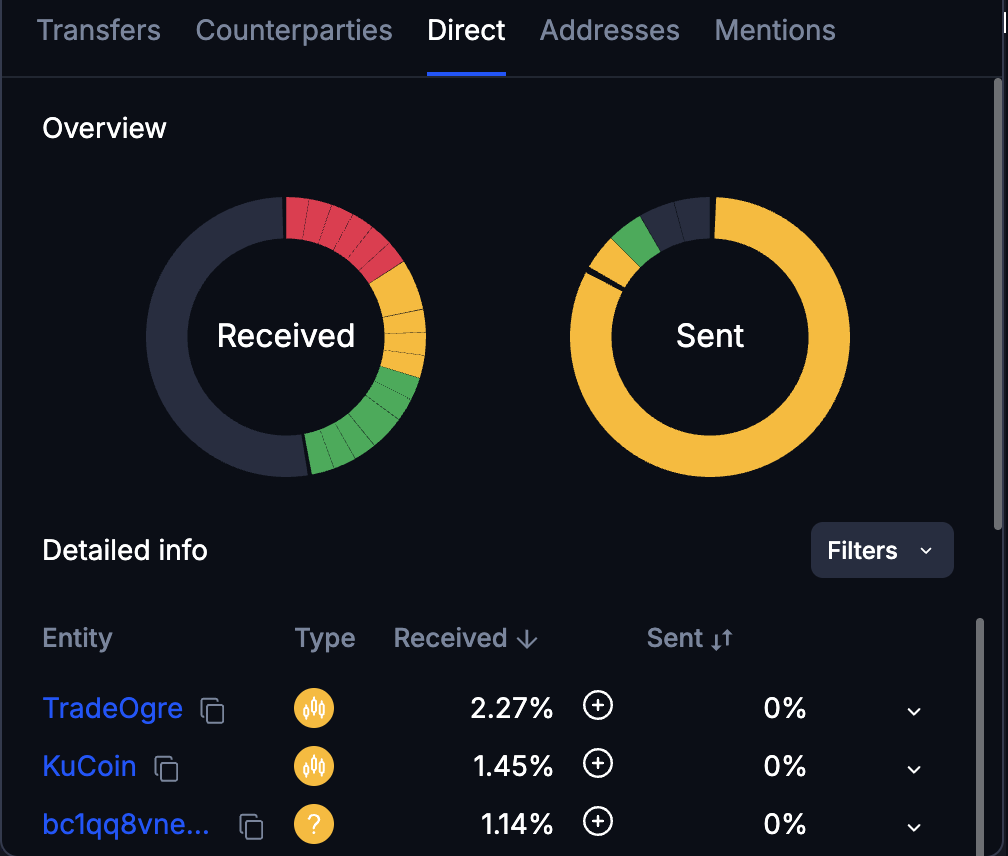Screen dimensions: 1008x856
Task: Click the red segment of Received chart
Action: [x=340, y=225]
